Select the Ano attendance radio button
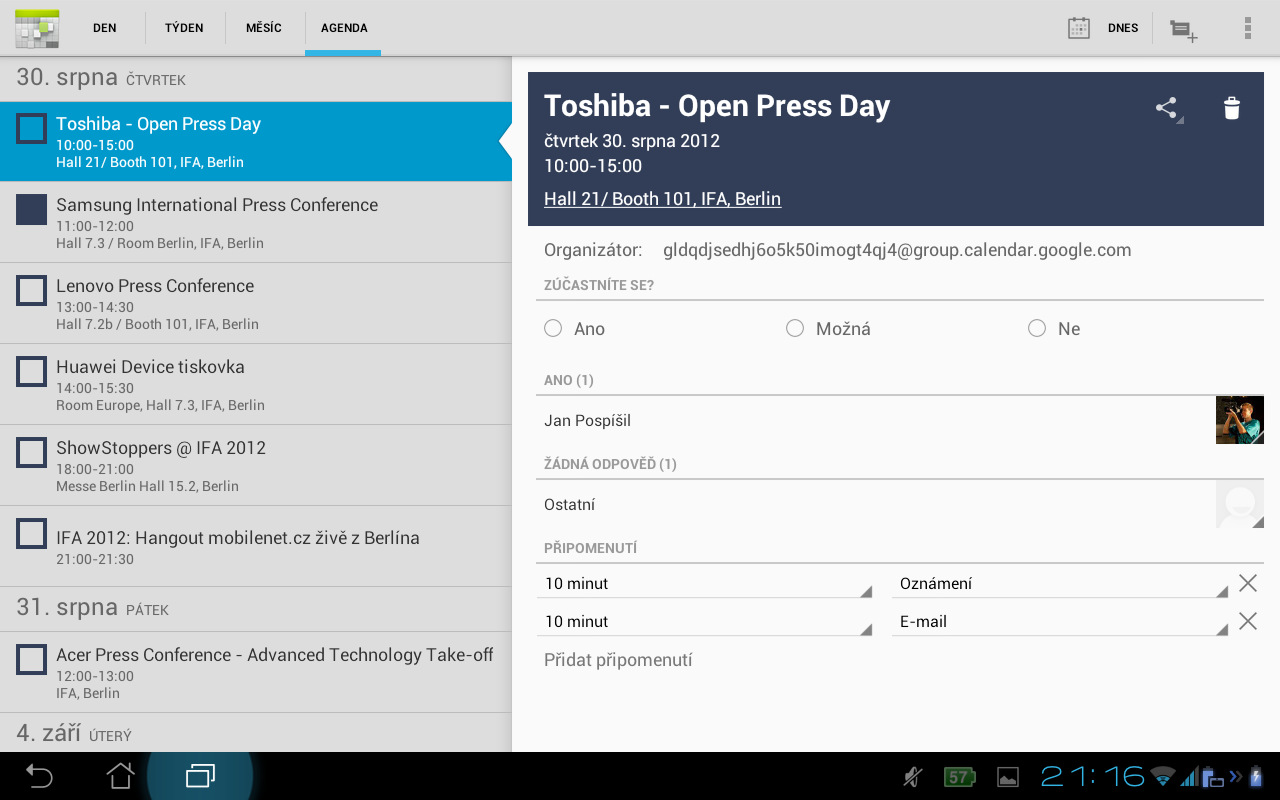 tap(553, 329)
